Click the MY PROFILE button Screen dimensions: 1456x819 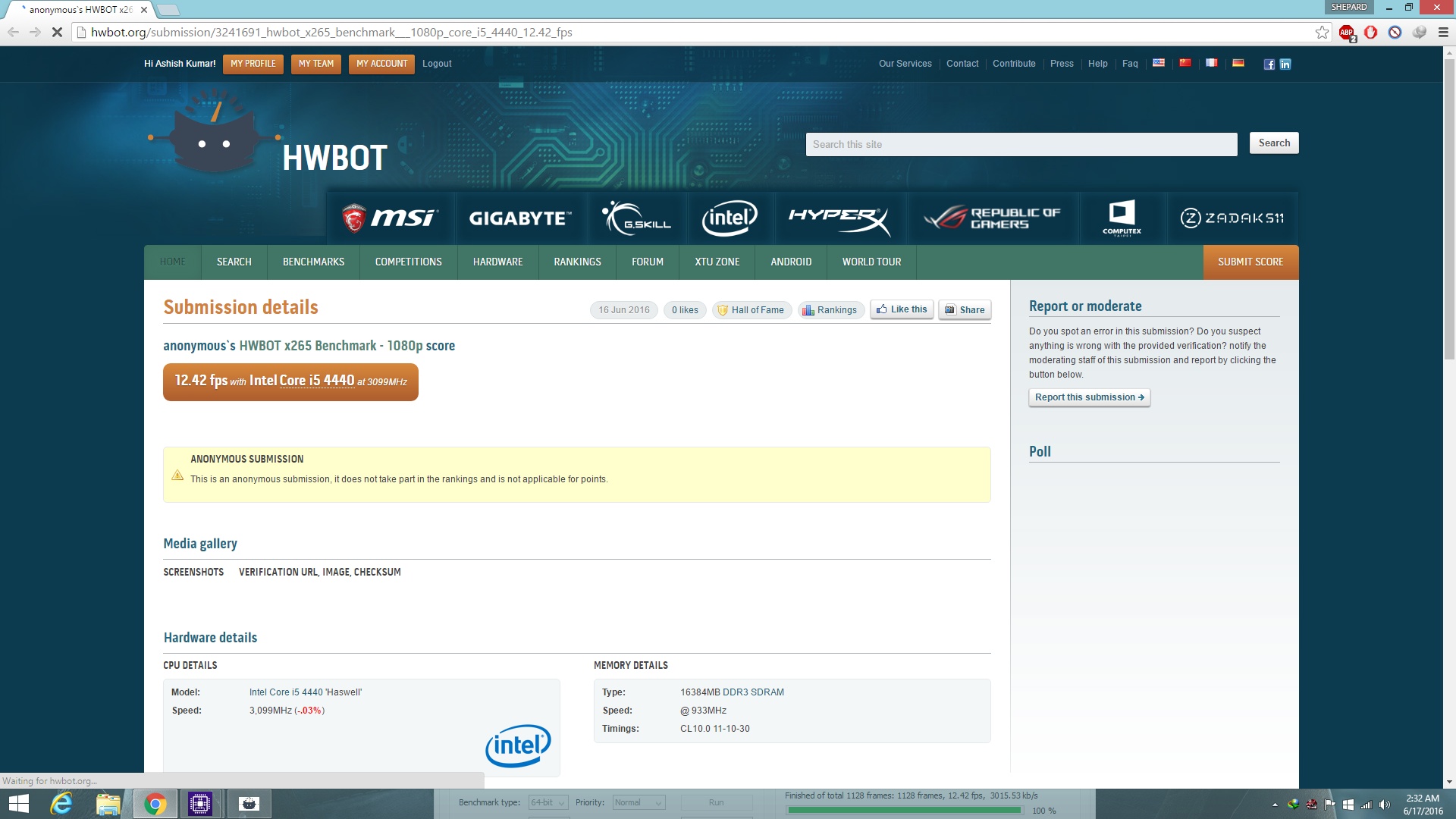[x=253, y=64]
